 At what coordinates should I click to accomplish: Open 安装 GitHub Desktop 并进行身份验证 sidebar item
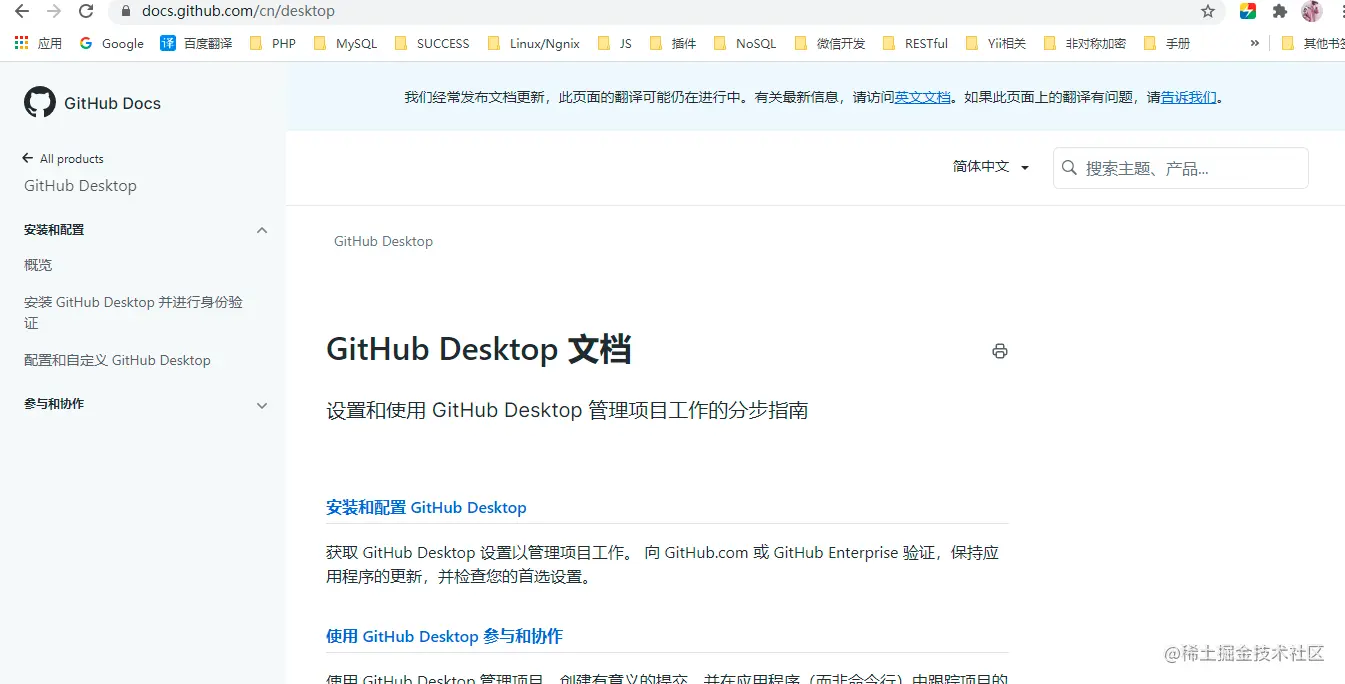tap(133, 312)
